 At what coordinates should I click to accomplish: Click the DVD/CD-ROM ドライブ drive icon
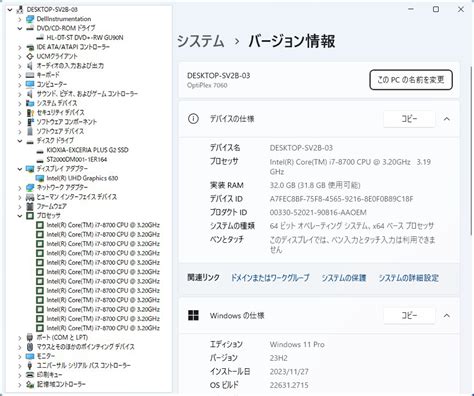pos(30,28)
